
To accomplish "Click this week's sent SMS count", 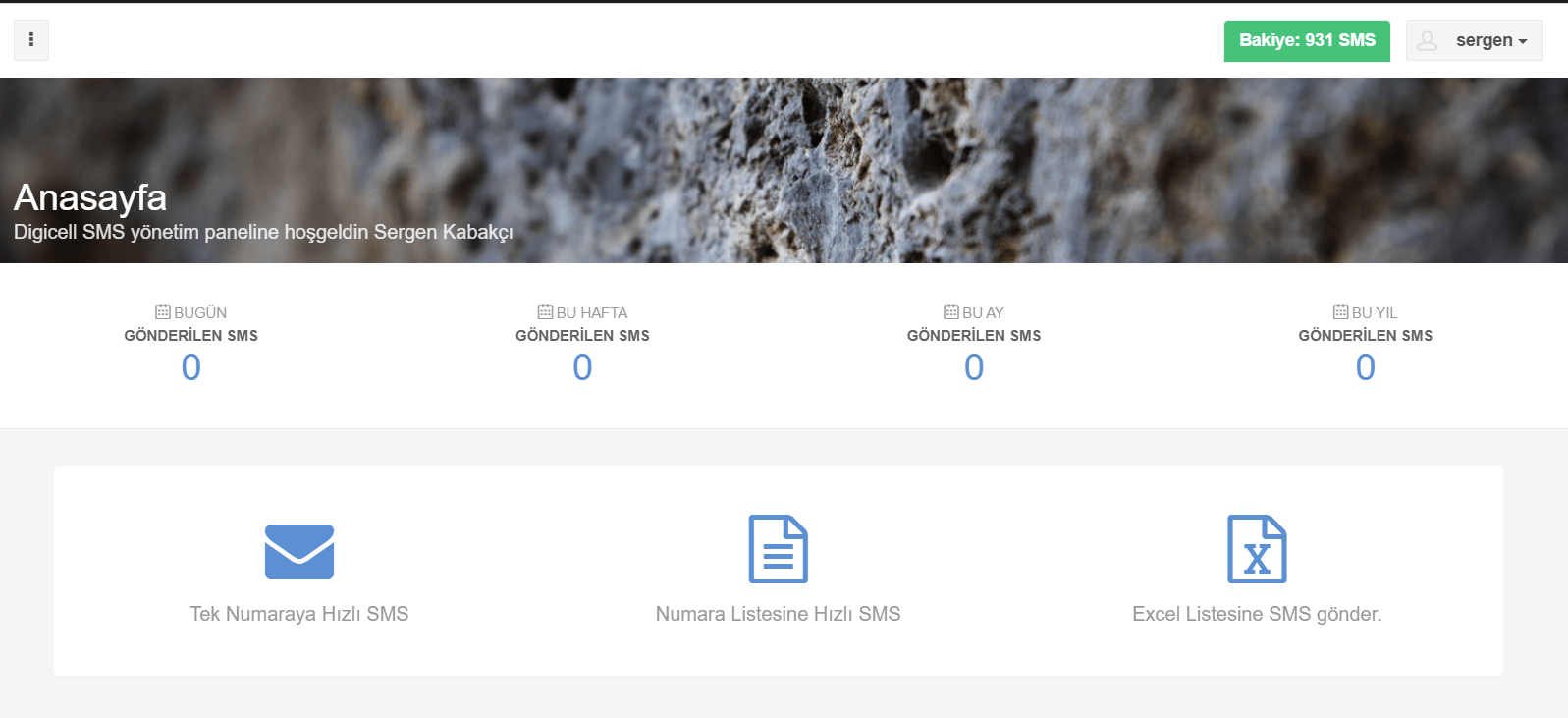I will point(582,367).
